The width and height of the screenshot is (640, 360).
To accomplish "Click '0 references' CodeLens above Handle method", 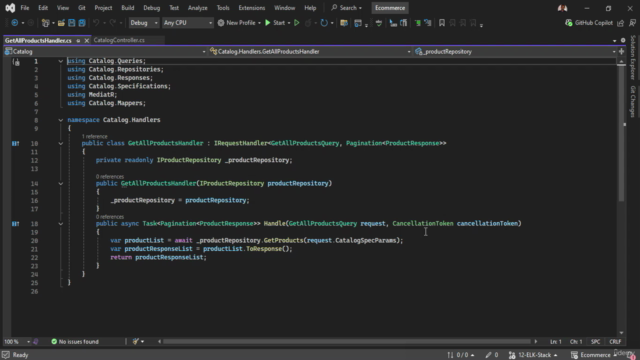I will coord(110,217).
